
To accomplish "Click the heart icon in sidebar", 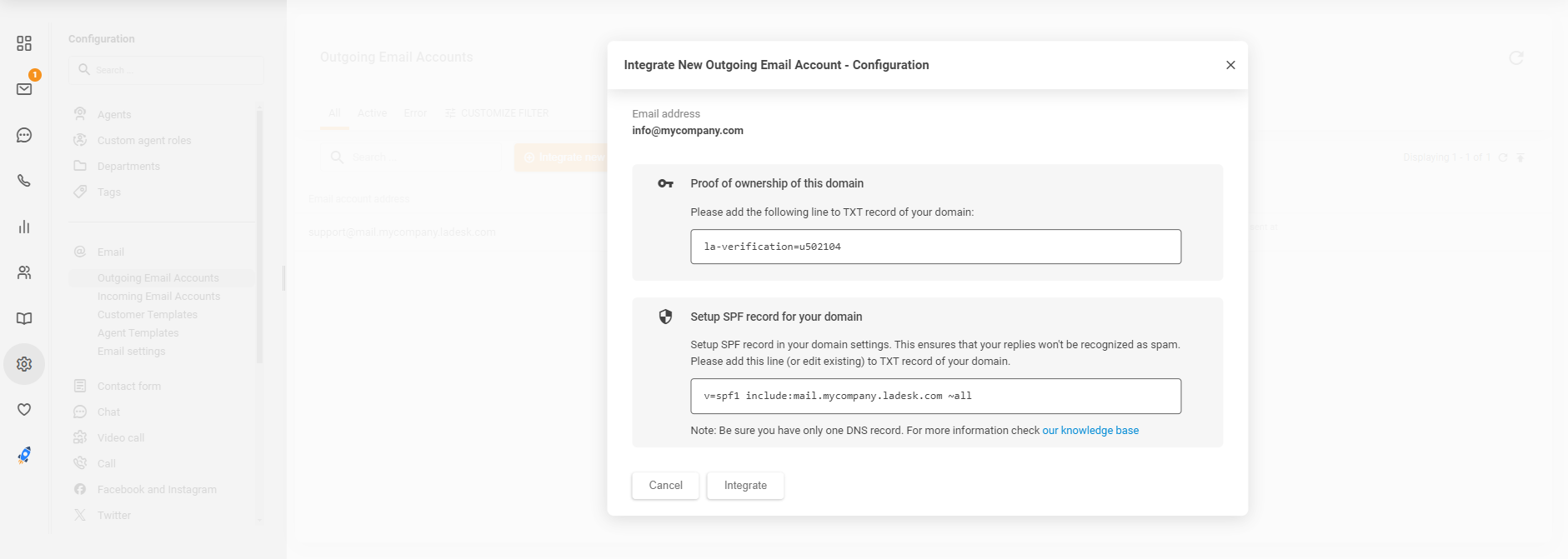I will tap(24, 409).
